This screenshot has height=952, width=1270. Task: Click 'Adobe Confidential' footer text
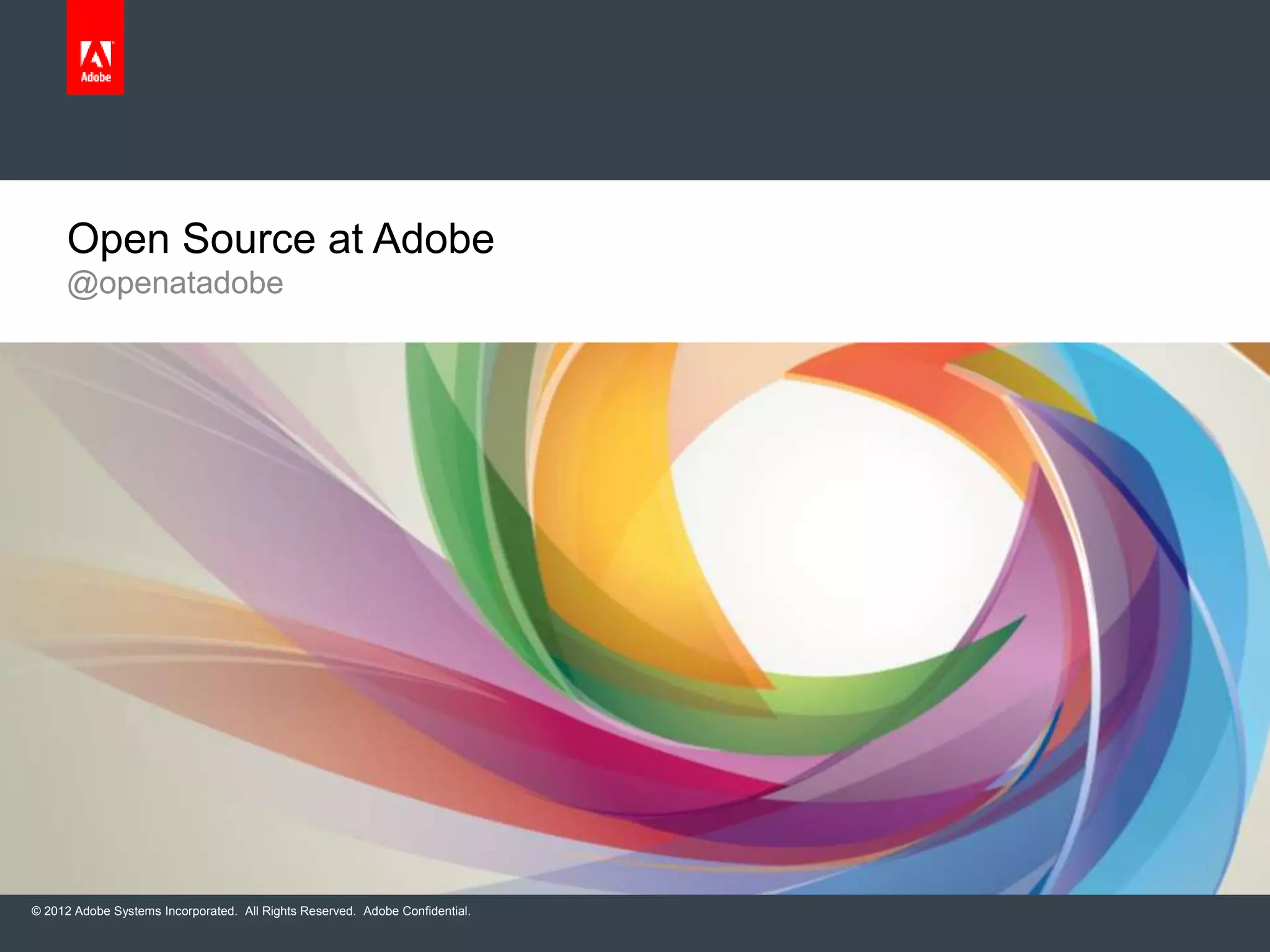[417, 911]
